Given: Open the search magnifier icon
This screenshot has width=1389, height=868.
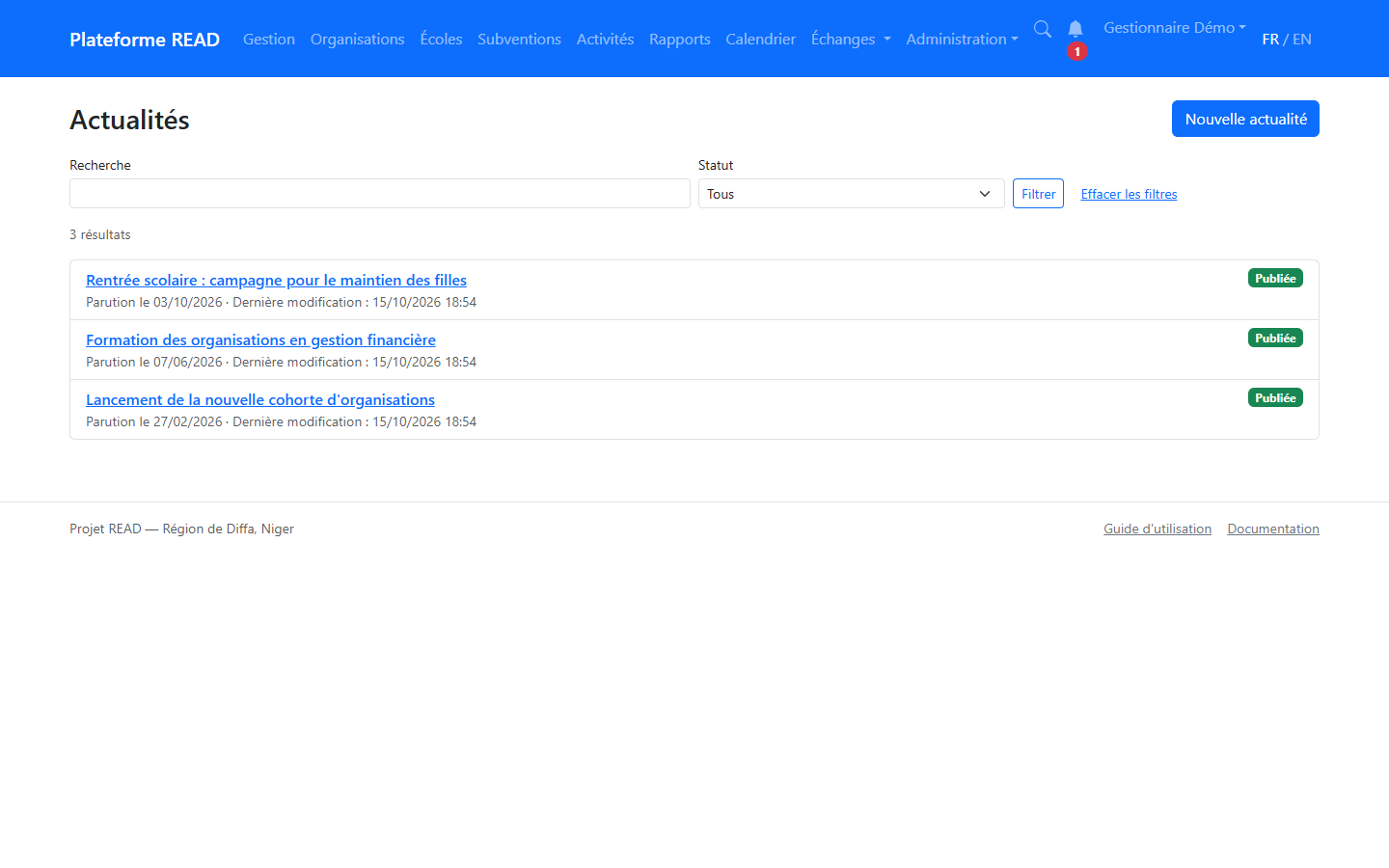Looking at the screenshot, I should click(x=1043, y=29).
